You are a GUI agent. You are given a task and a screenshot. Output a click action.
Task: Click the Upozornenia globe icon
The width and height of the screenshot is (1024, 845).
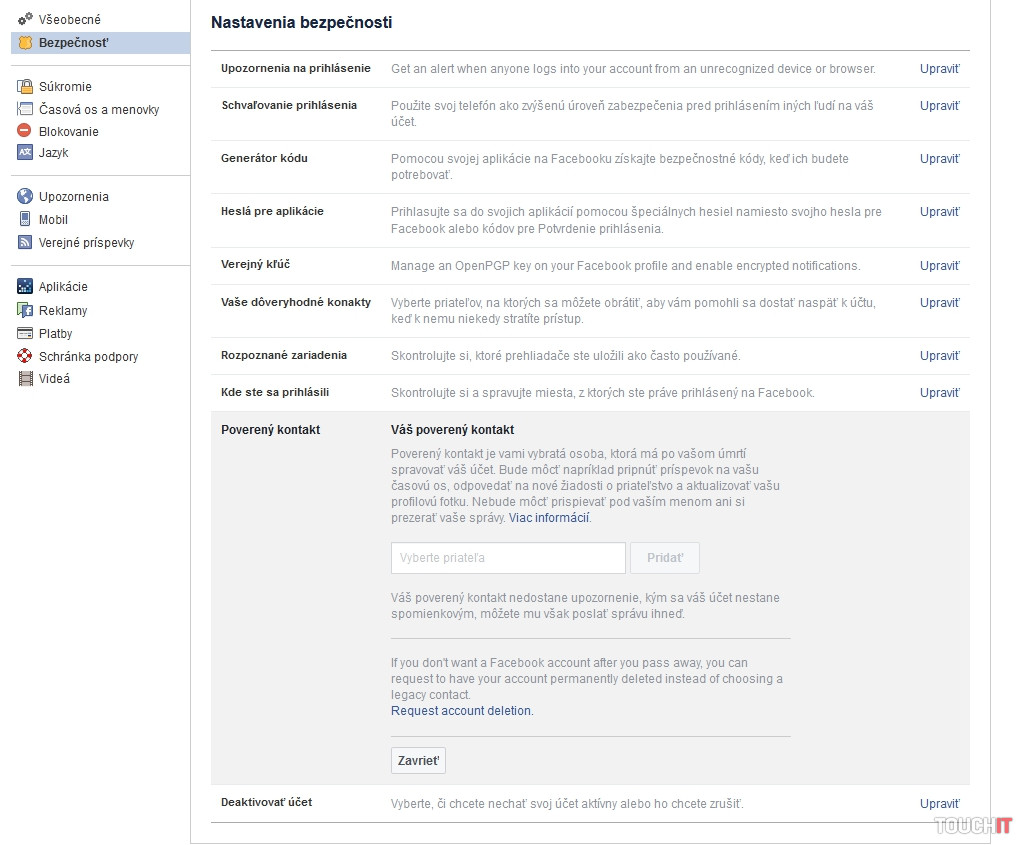(x=25, y=196)
